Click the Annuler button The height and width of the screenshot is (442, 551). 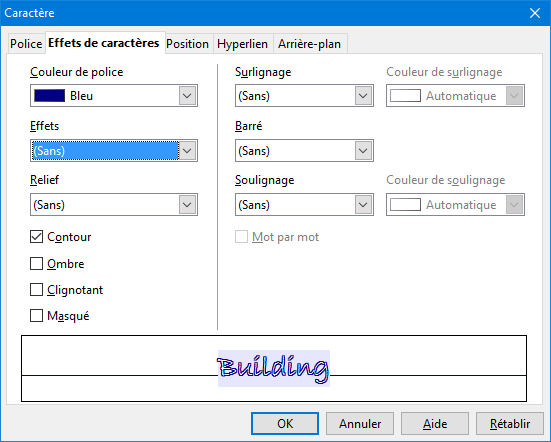360,423
